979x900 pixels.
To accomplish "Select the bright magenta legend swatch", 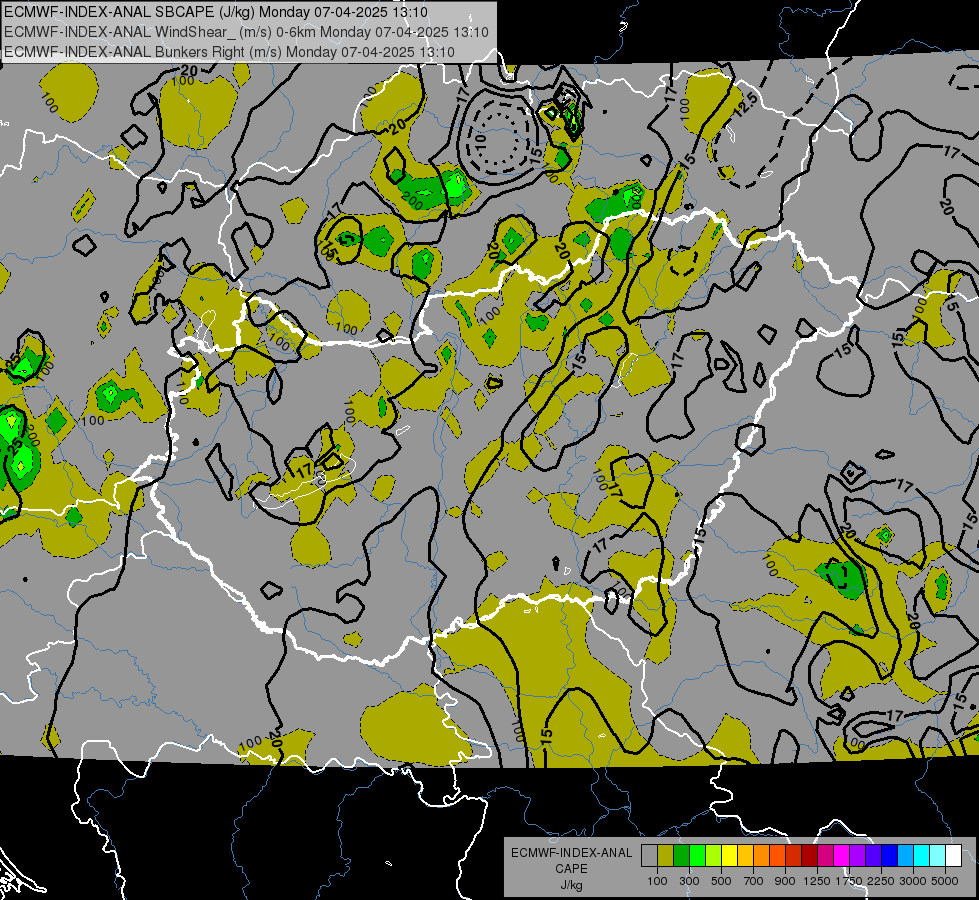I will point(842,856).
